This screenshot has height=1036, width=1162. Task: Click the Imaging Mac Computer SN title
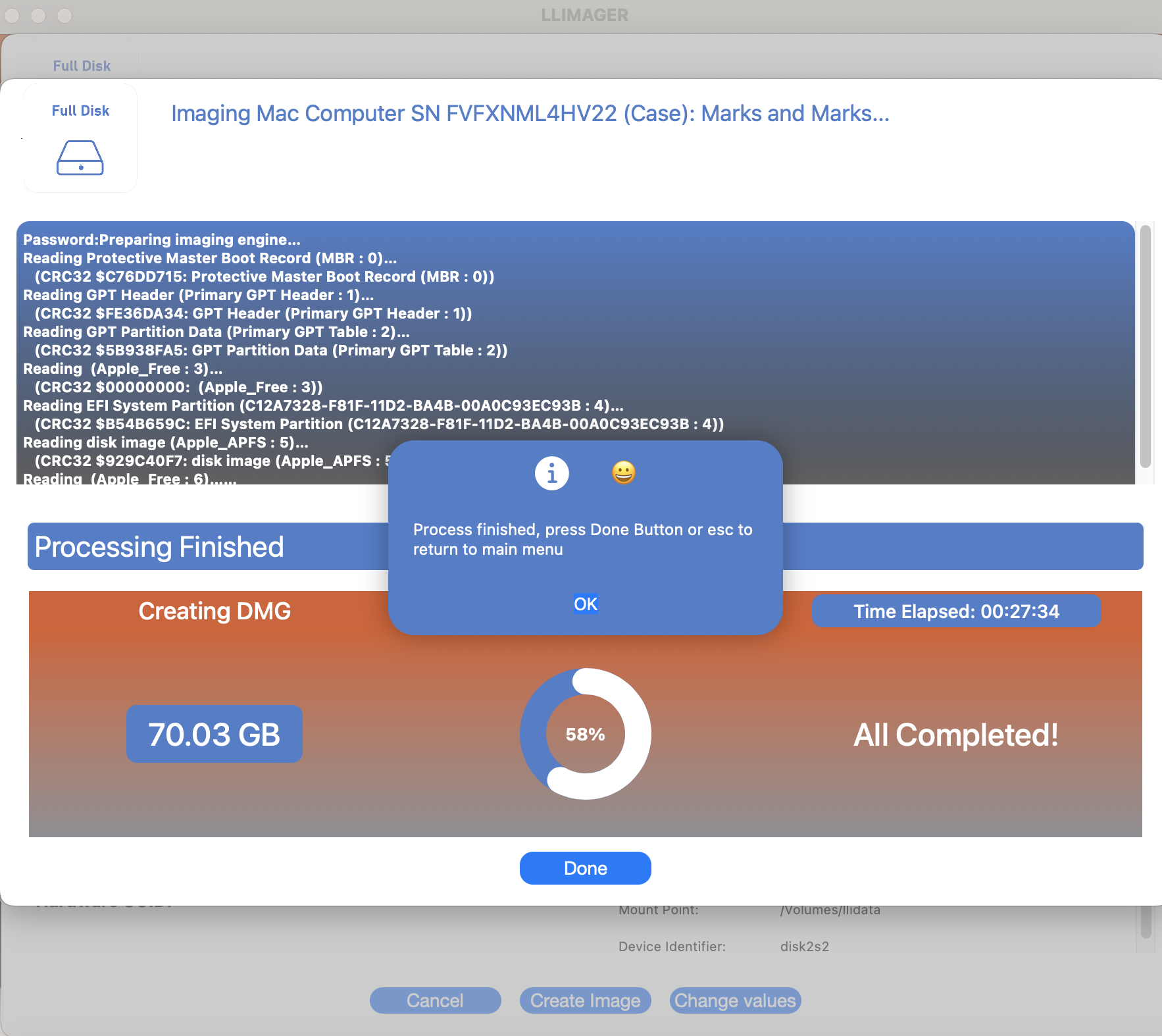(x=530, y=113)
